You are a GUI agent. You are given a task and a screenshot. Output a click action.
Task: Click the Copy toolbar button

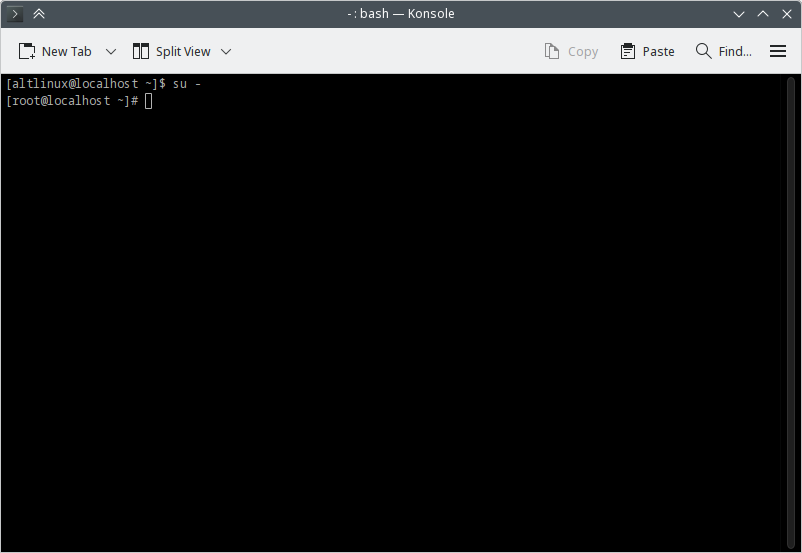(571, 51)
